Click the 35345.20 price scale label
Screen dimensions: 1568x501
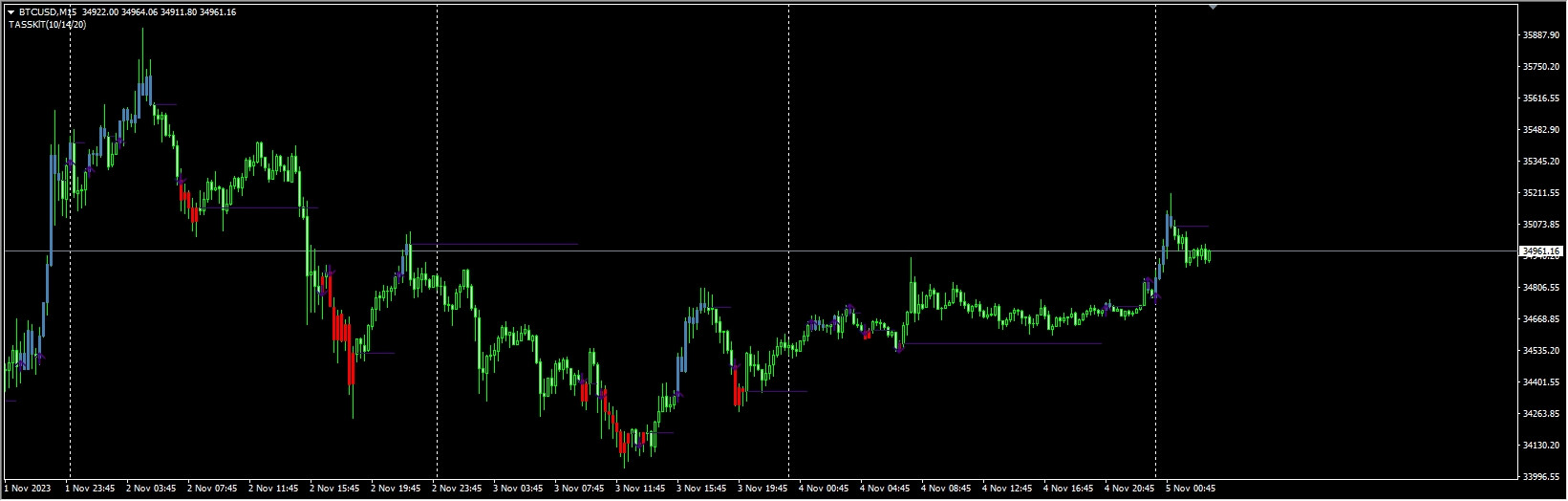pos(1541,162)
